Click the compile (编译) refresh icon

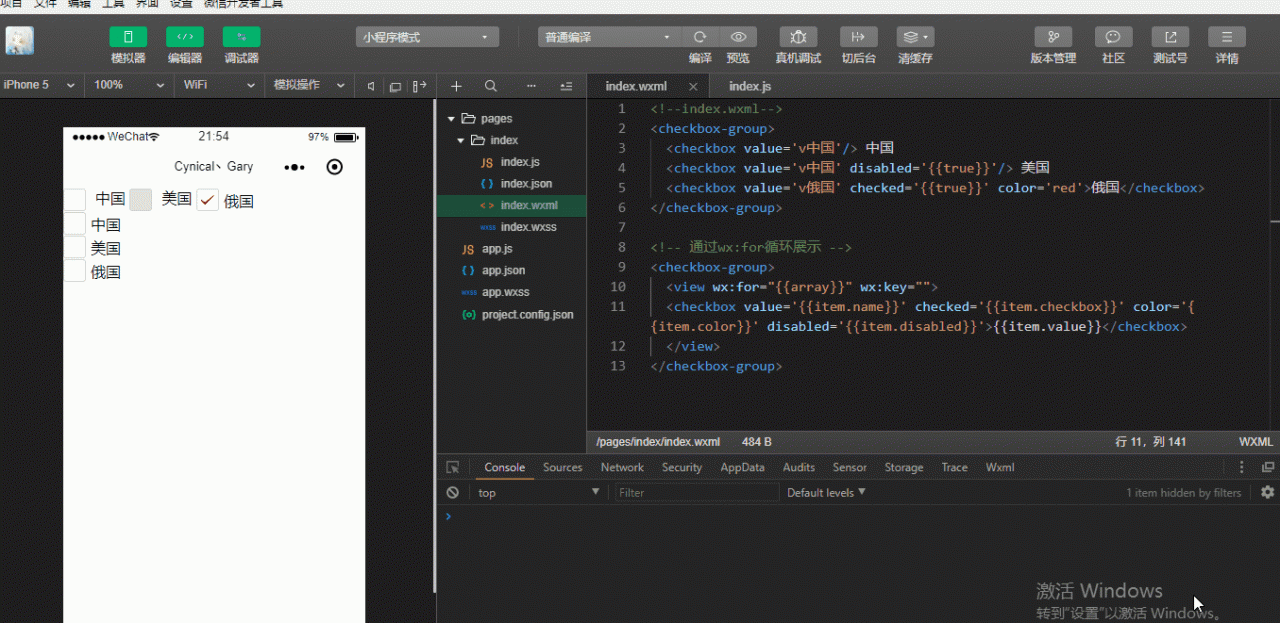pos(700,37)
